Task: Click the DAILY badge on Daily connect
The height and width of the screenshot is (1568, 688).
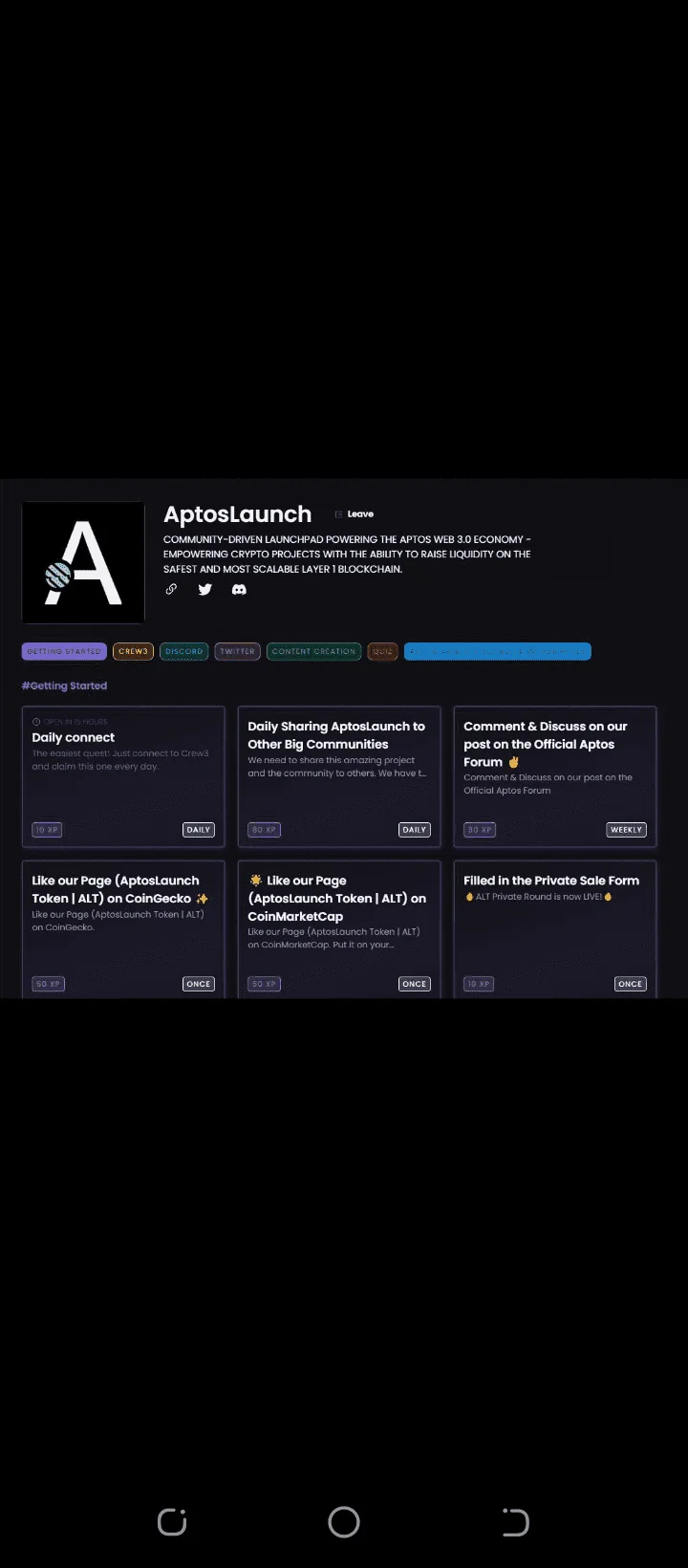Action: point(199,830)
